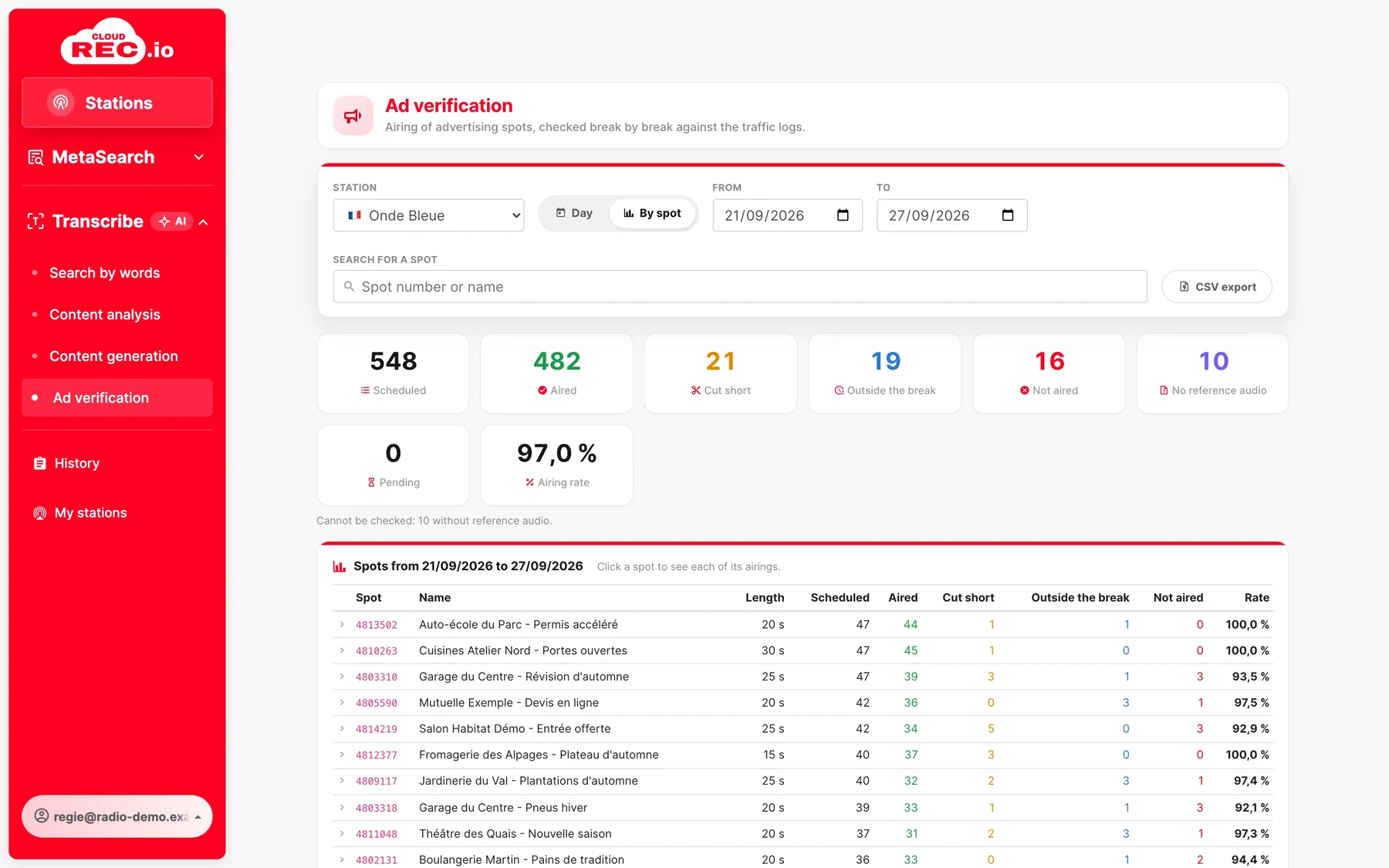Expand spot 4803310 row chevron

tap(342, 677)
